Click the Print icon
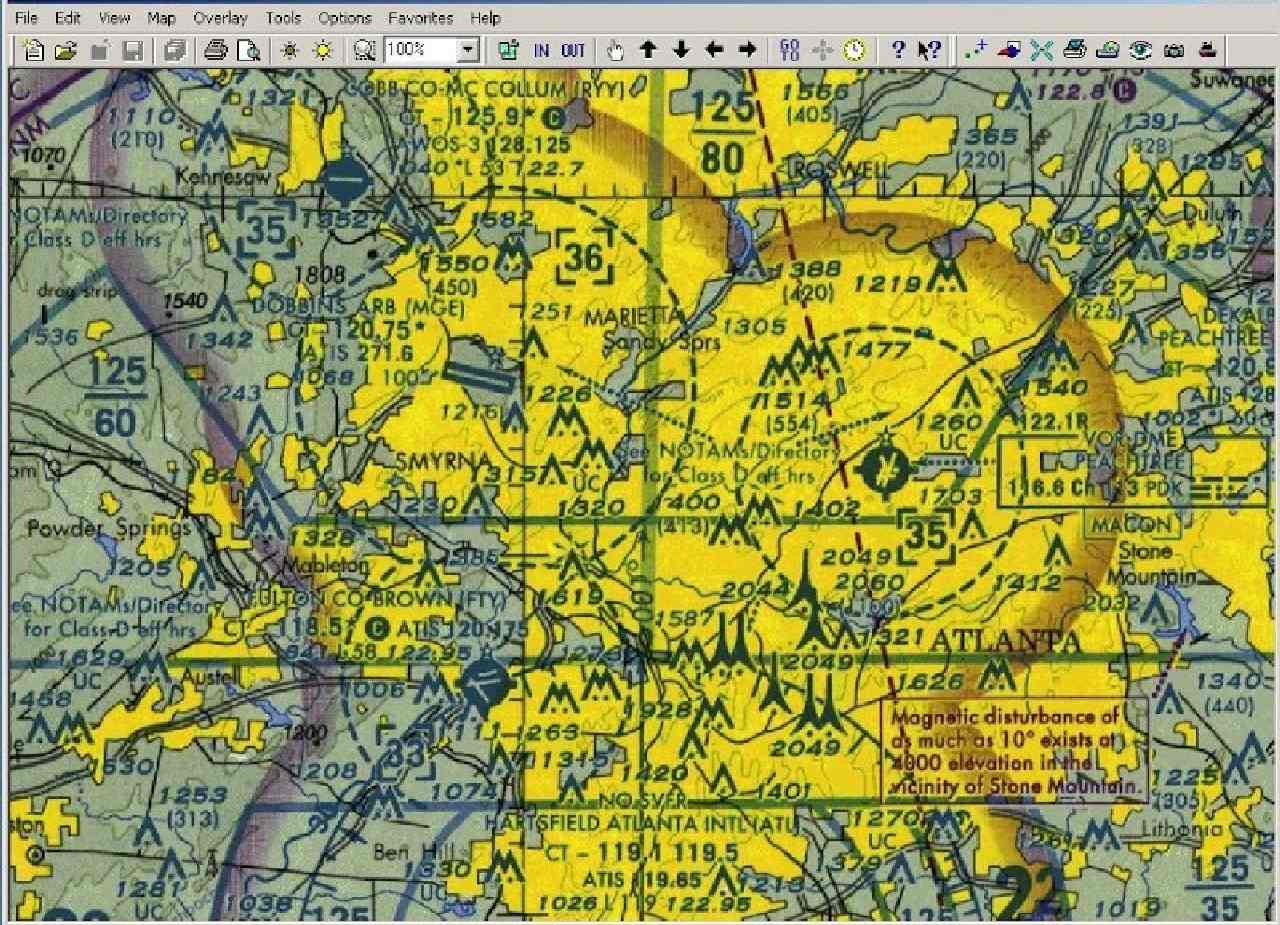Image resolution: width=1280 pixels, height=925 pixels. click(x=216, y=50)
